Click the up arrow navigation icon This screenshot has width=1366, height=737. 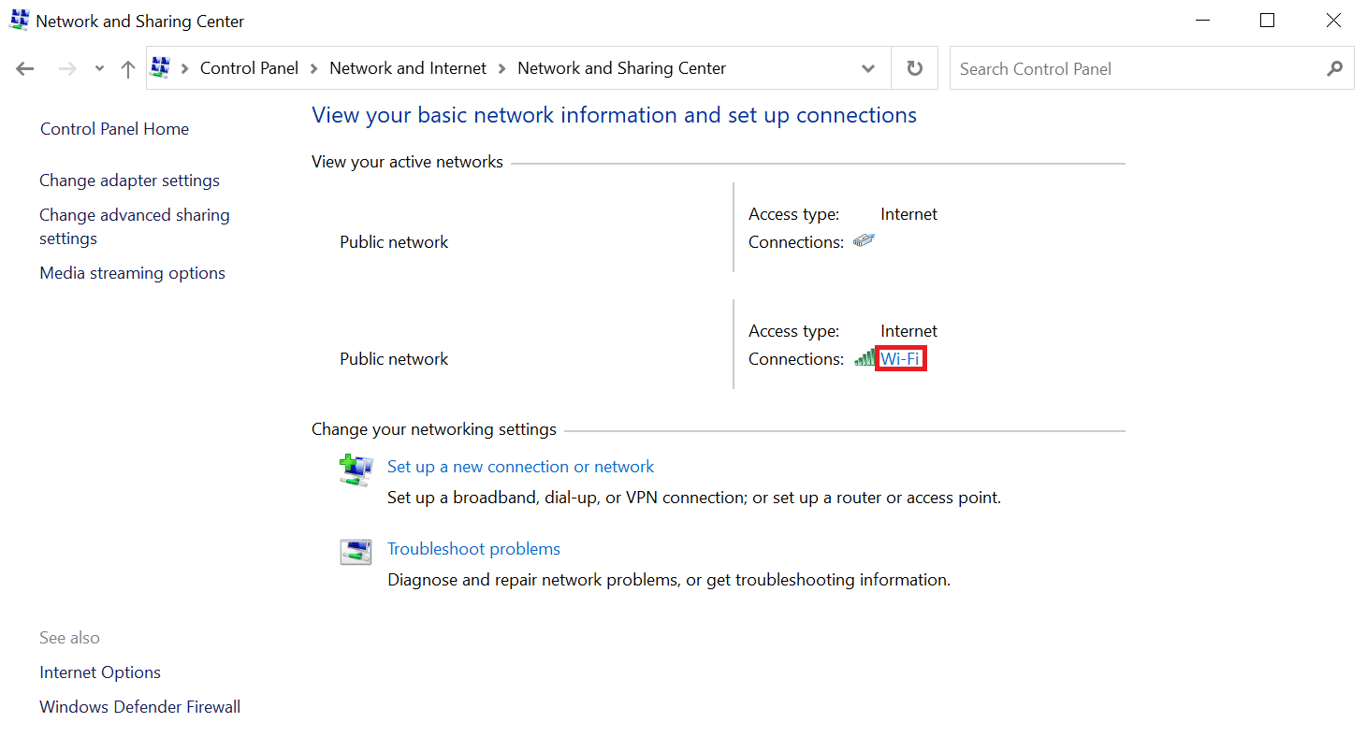127,68
